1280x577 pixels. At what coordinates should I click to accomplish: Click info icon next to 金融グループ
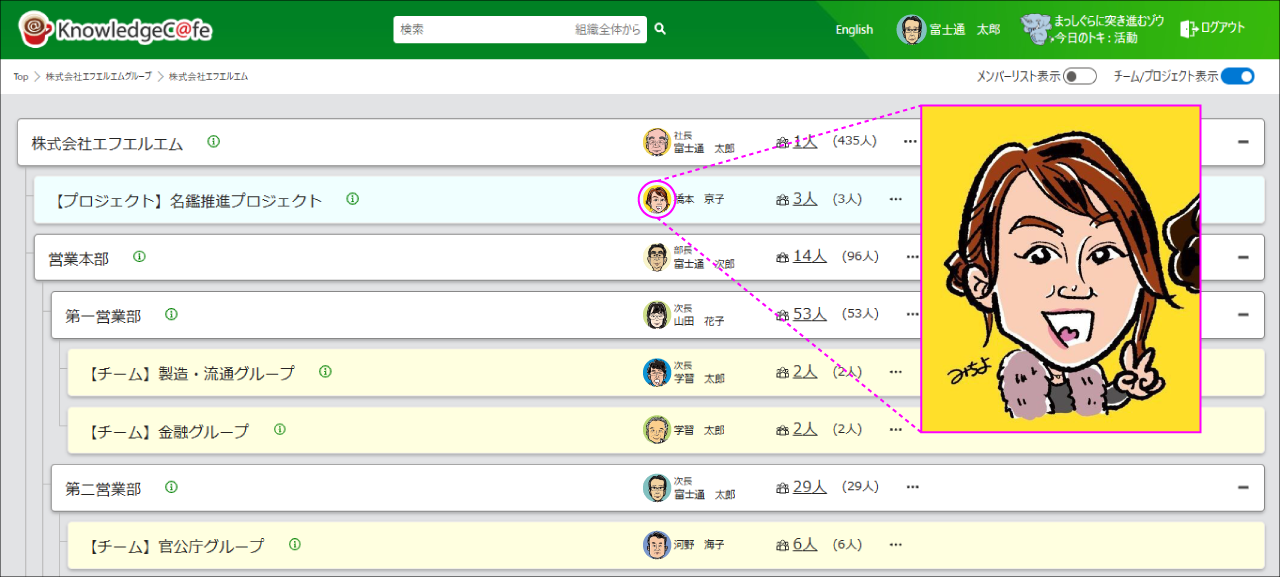279,430
